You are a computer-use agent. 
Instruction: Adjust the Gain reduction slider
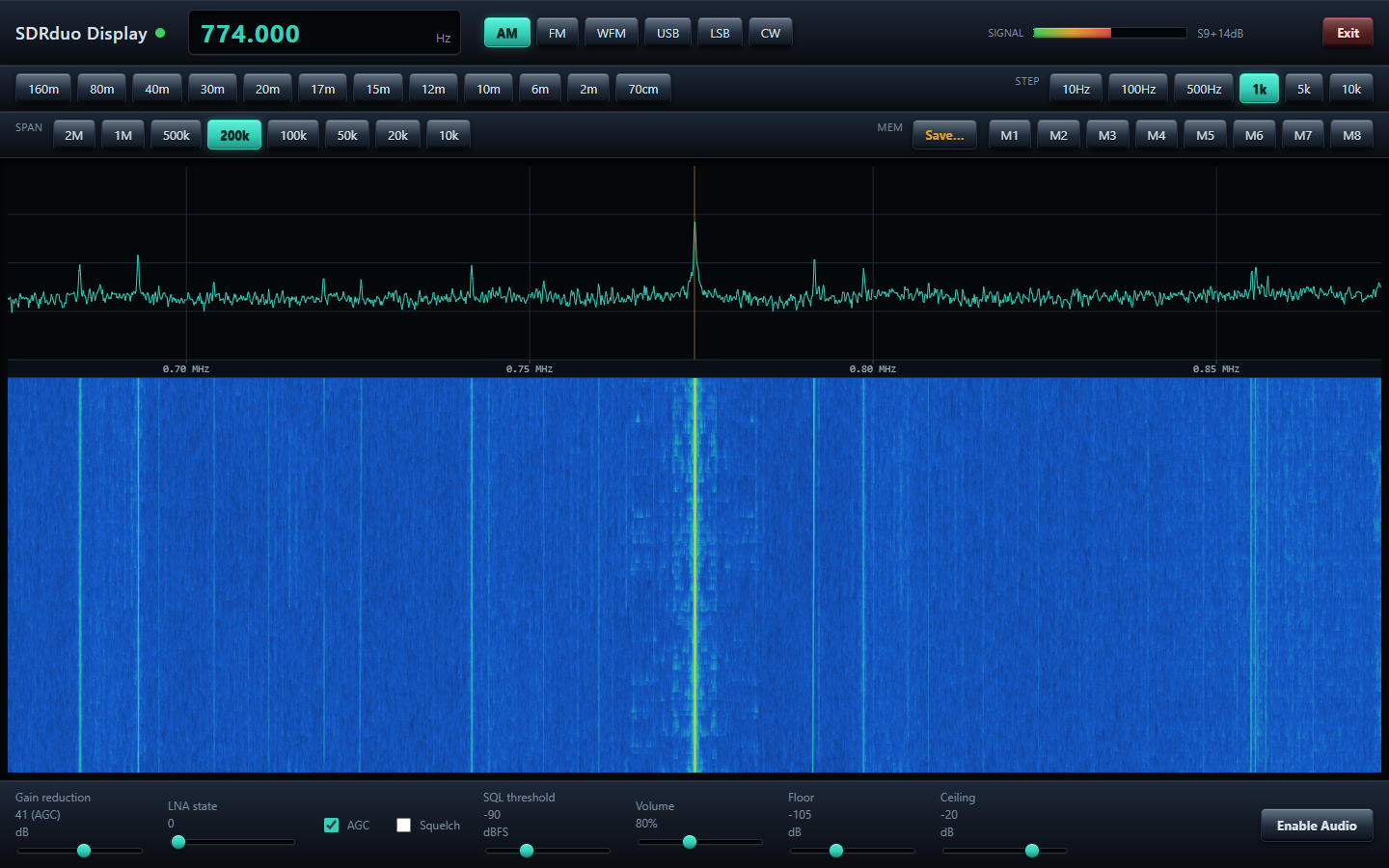[80, 851]
